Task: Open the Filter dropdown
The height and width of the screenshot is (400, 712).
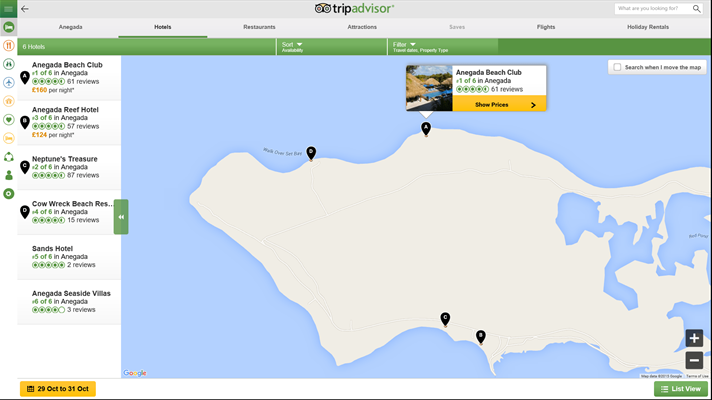Action: 443,47
